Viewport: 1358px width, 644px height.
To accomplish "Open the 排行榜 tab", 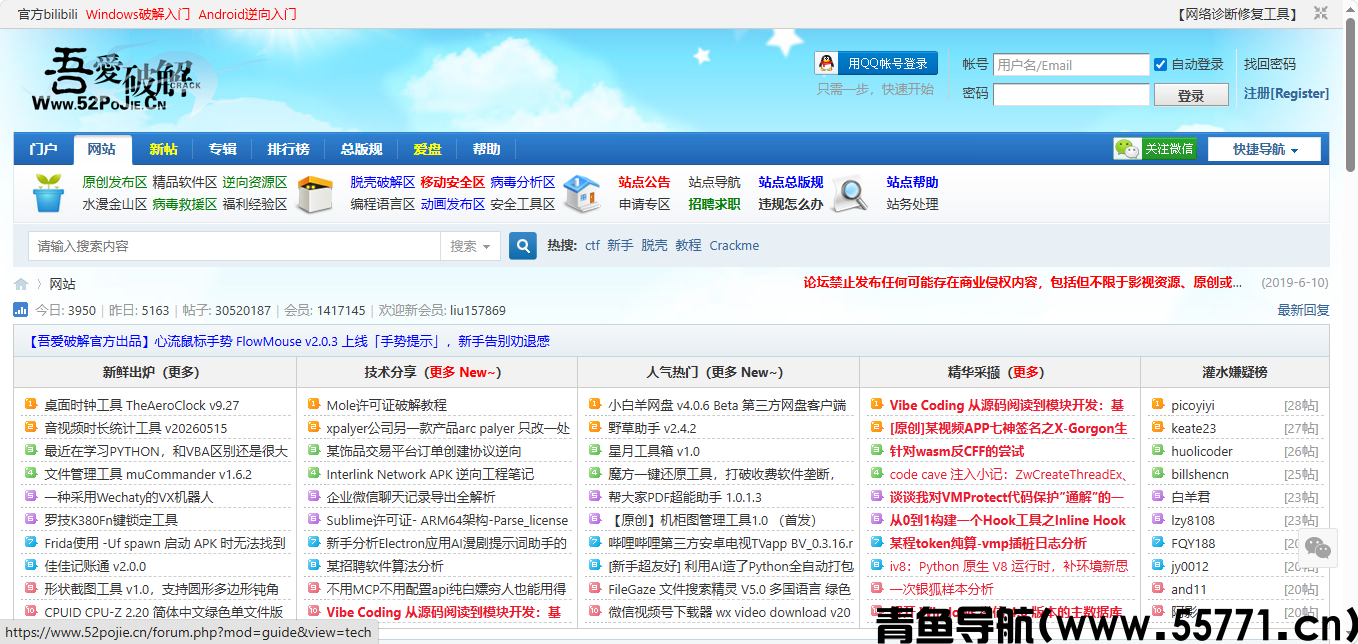I will click(288, 149).
